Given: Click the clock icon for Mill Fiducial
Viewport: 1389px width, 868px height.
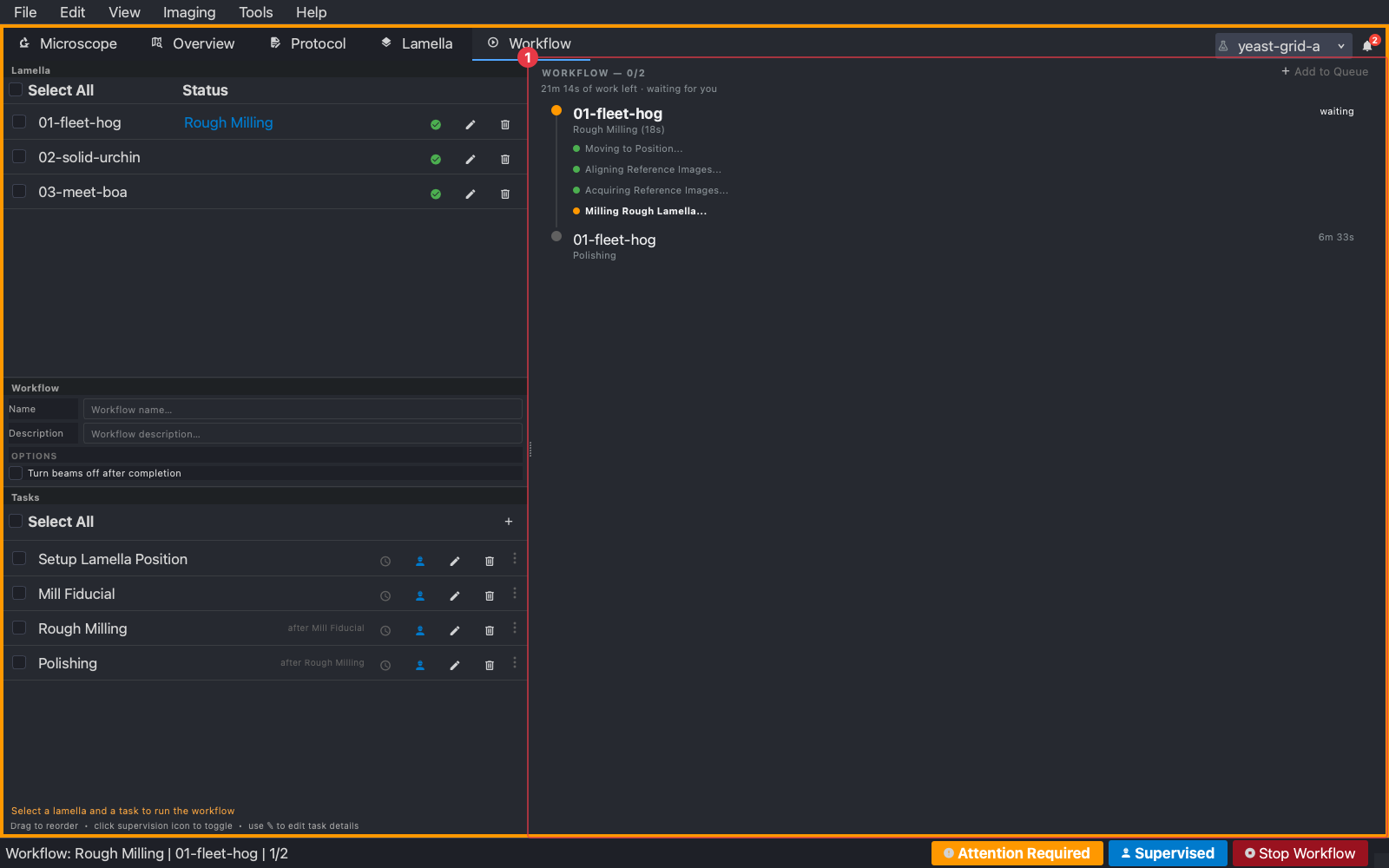Looking at the screenshot, I should pyautogui.click(x=385, y=596).
